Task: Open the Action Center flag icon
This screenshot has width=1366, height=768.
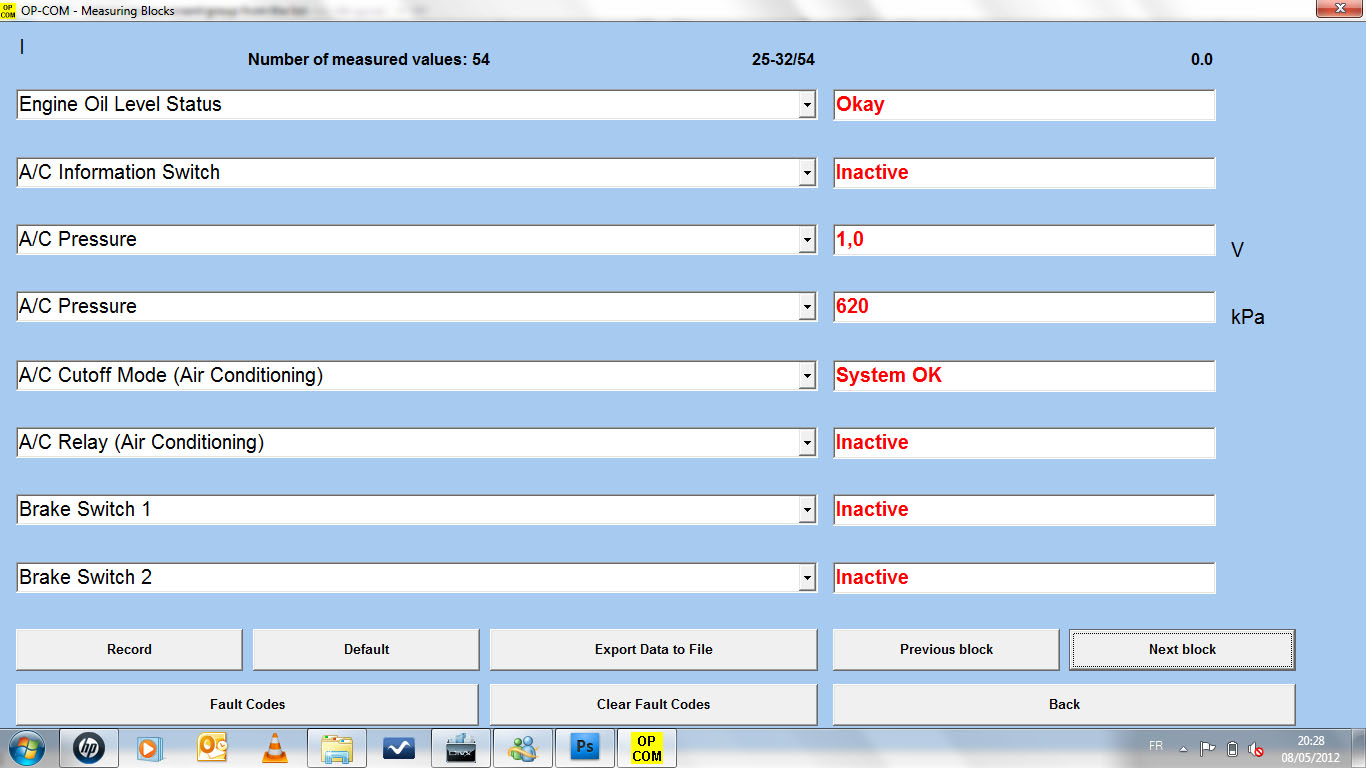Action: tap(1208, 748)
